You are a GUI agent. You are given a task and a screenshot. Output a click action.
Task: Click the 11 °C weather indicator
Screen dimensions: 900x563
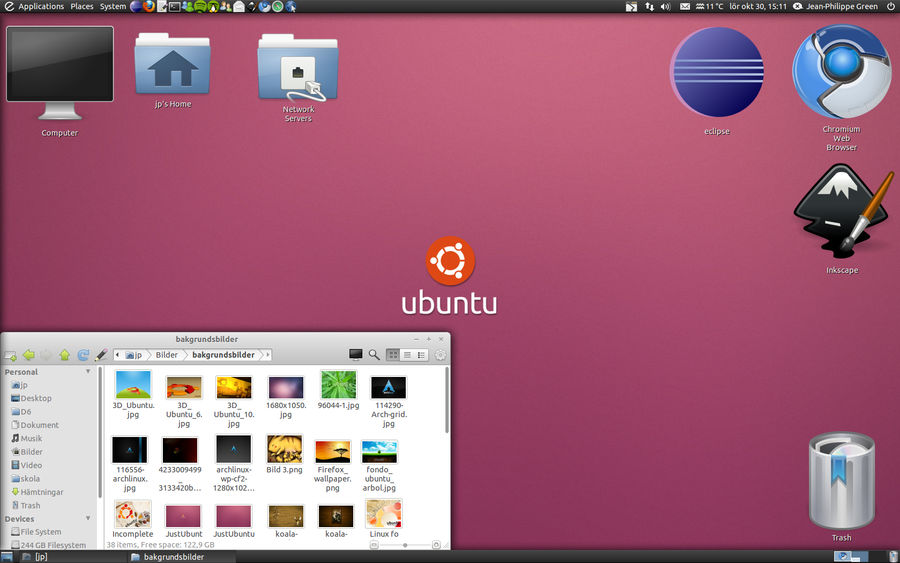pos(709,6)
